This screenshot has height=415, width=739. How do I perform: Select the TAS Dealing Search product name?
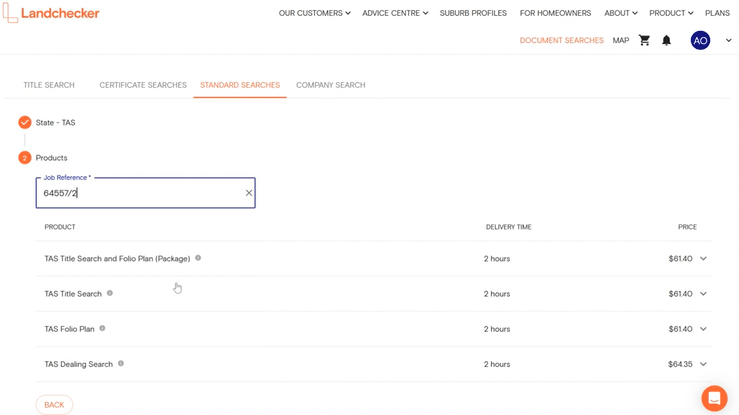click(79, 364)
